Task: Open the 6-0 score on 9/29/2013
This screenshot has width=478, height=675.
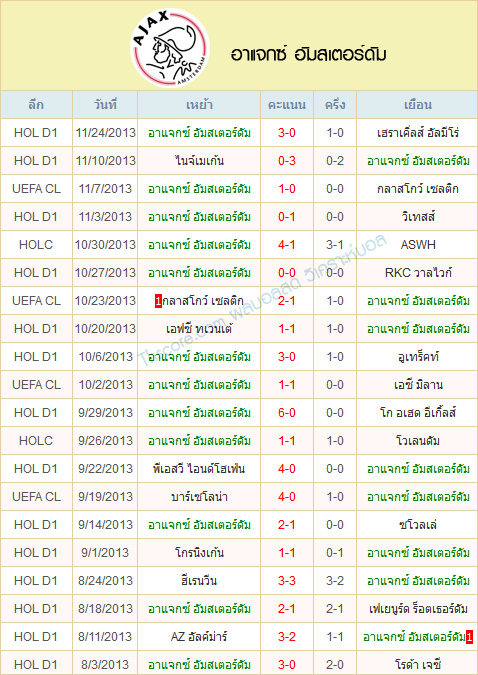Action: pos(287,412)
